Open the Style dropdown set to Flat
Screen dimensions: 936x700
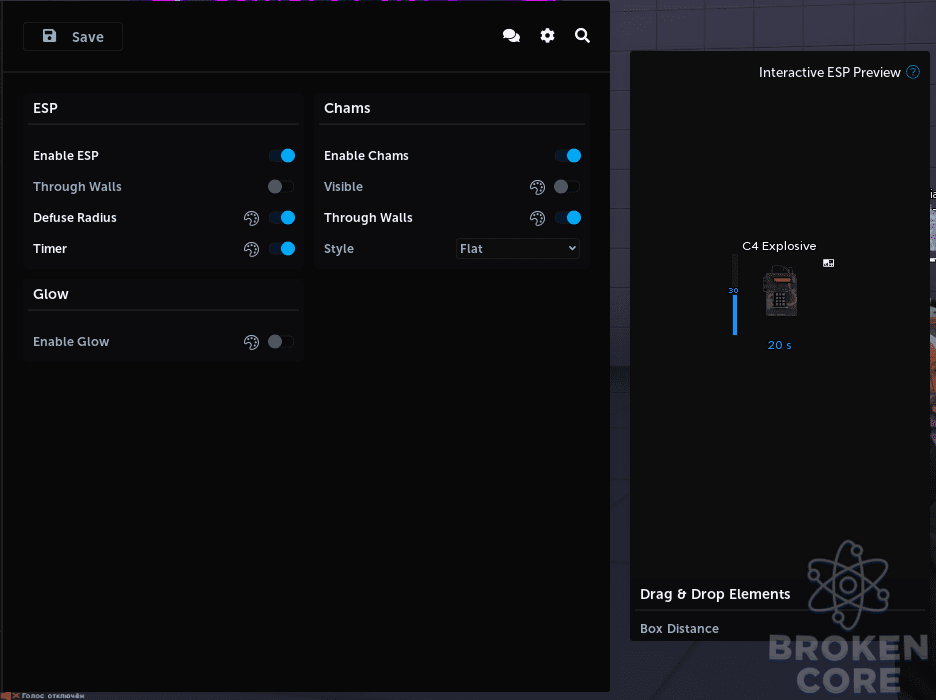[518, 249]
